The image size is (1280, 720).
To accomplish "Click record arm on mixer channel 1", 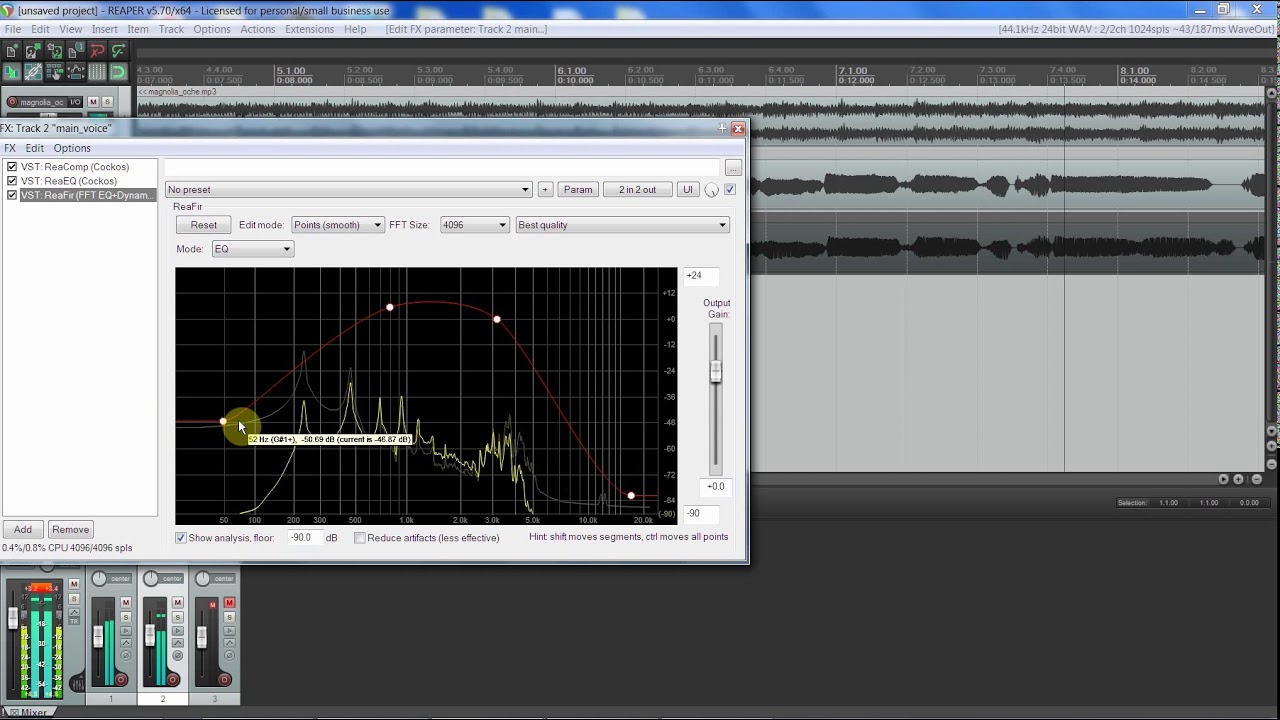I will pos(121,679).
